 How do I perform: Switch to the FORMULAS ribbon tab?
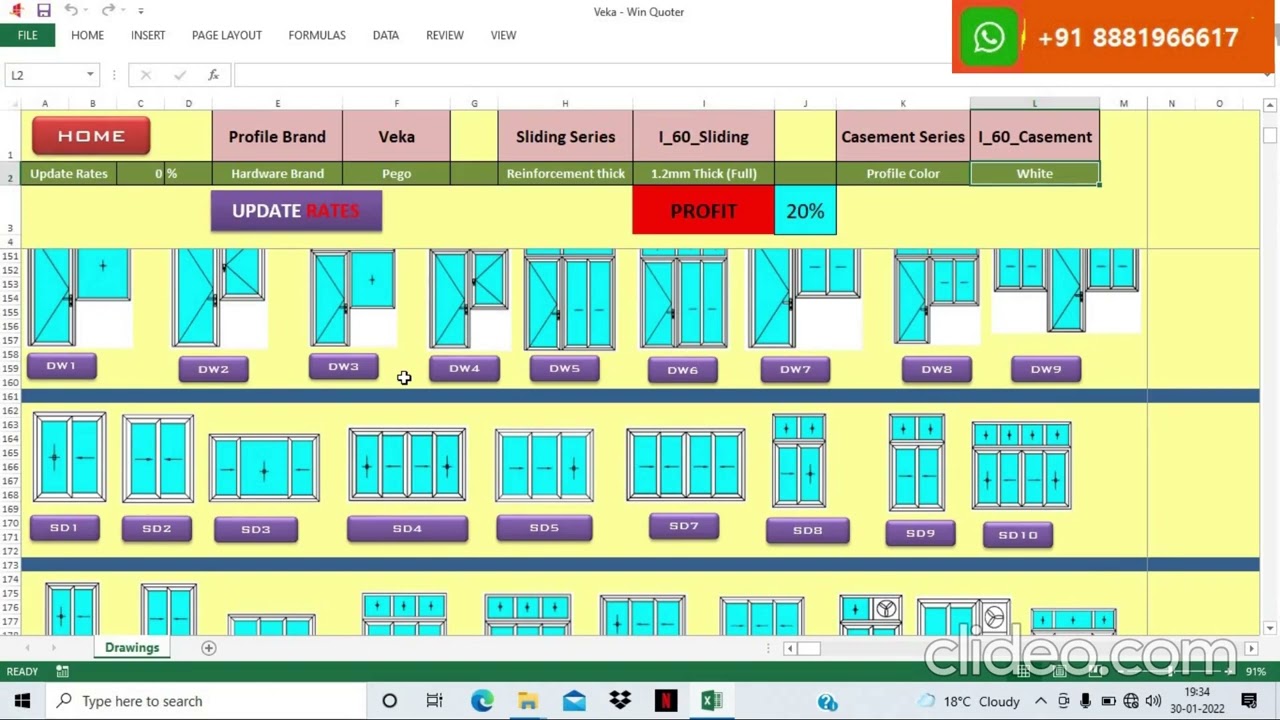coord(317,35)
